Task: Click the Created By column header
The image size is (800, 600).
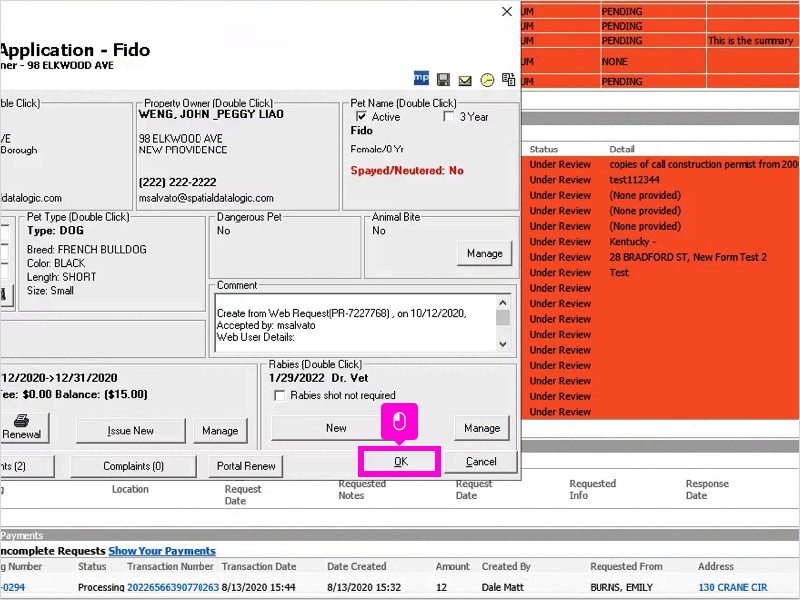Action: pyautogui.click(x=506, y=566)
